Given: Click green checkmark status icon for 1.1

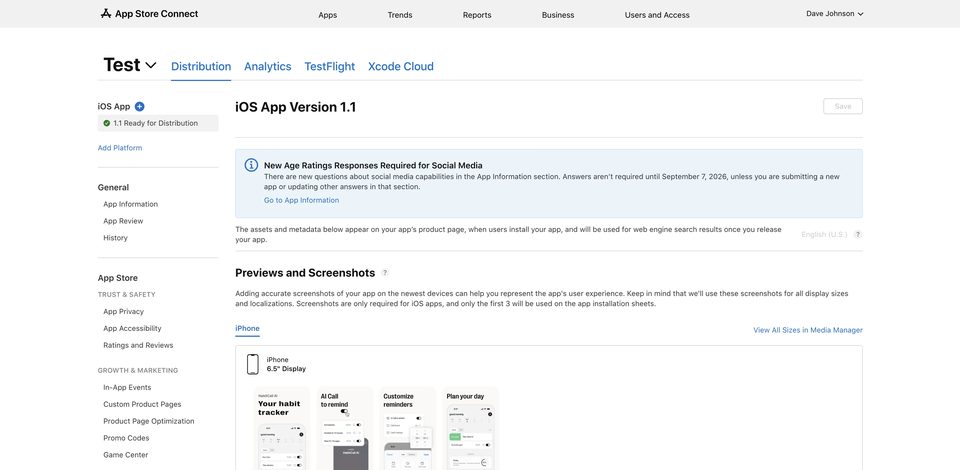Looking at the screenshot, I should (107, 123).
